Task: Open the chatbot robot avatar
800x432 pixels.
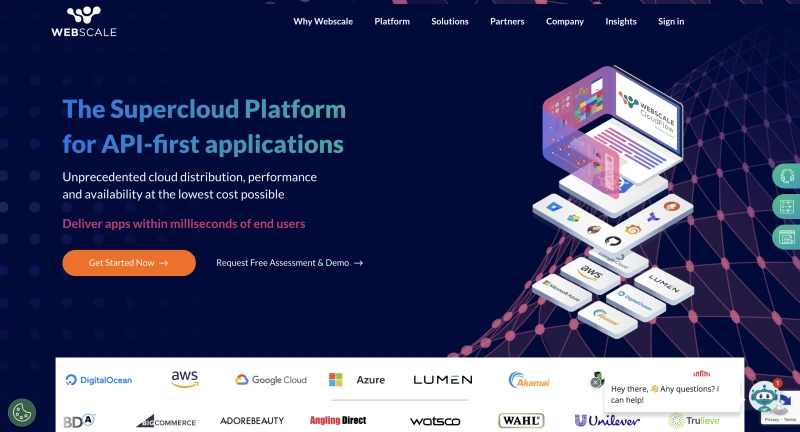Action: click(763, 396)
